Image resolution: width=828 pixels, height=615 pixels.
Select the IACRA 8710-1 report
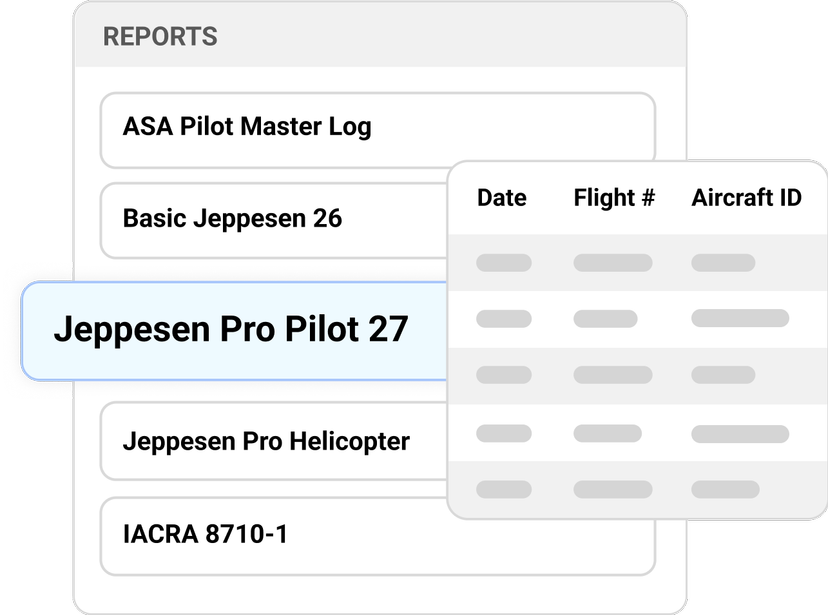pos(205,535)
